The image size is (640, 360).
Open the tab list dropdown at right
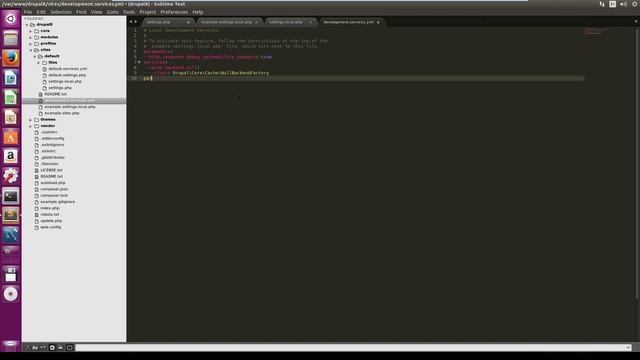(x=636, y=22)
